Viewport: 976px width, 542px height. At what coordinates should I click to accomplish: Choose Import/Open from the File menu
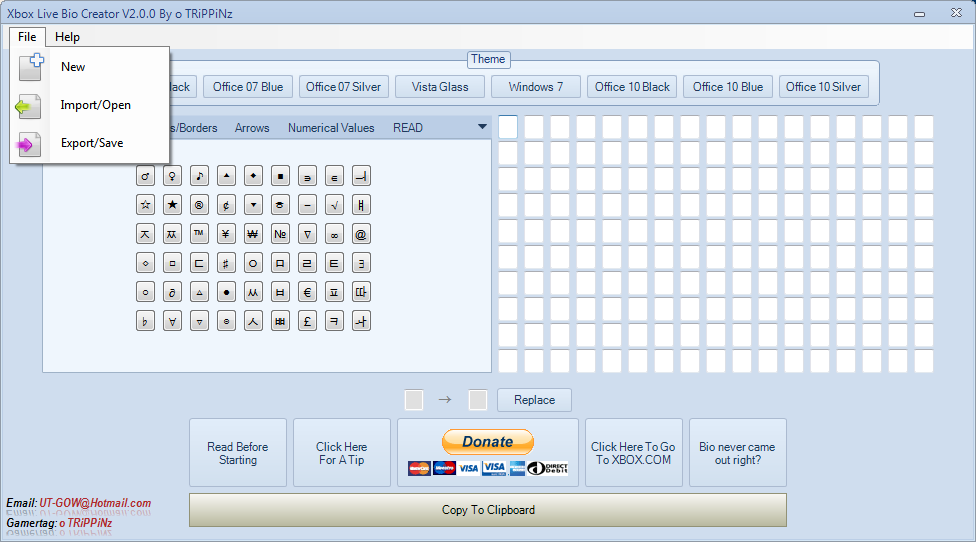[90, 105]
